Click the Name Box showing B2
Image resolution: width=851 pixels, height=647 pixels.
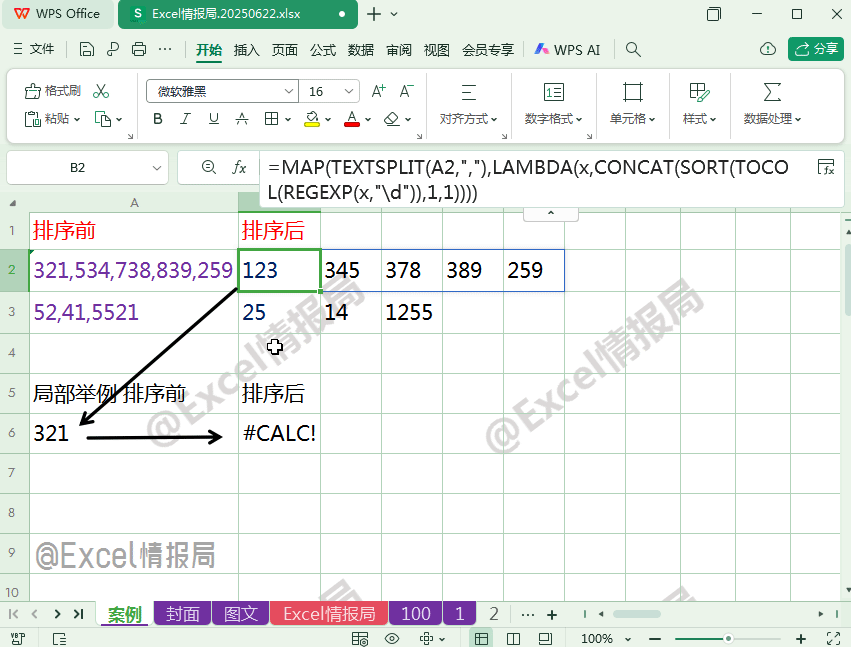pyautogui.click(x=78, y=168)
